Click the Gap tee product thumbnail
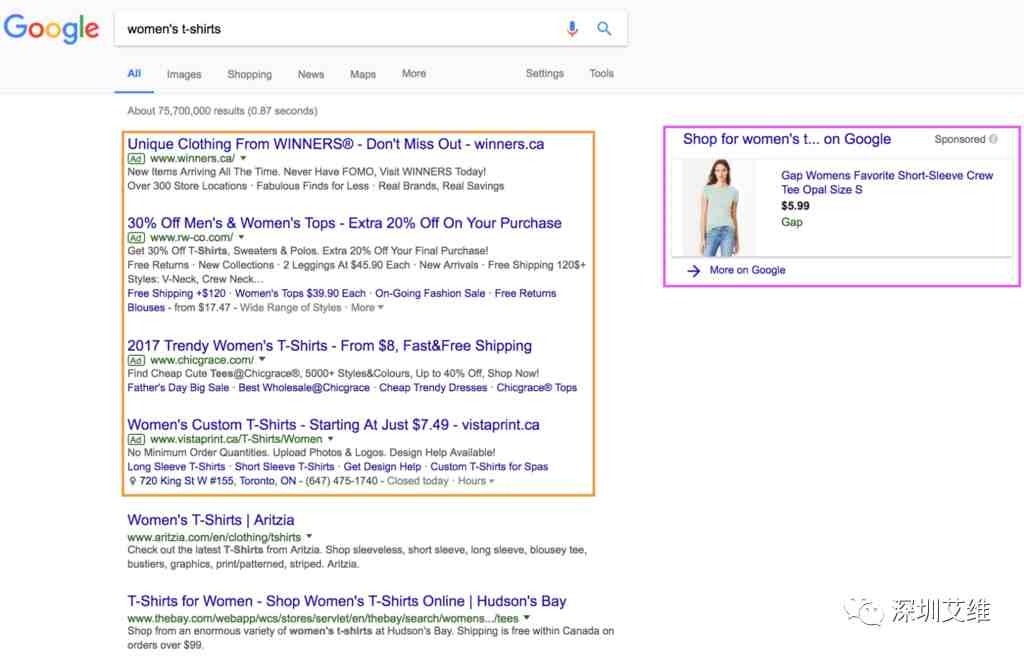This screenshot has height=656, width=1024. coord(719,208)
